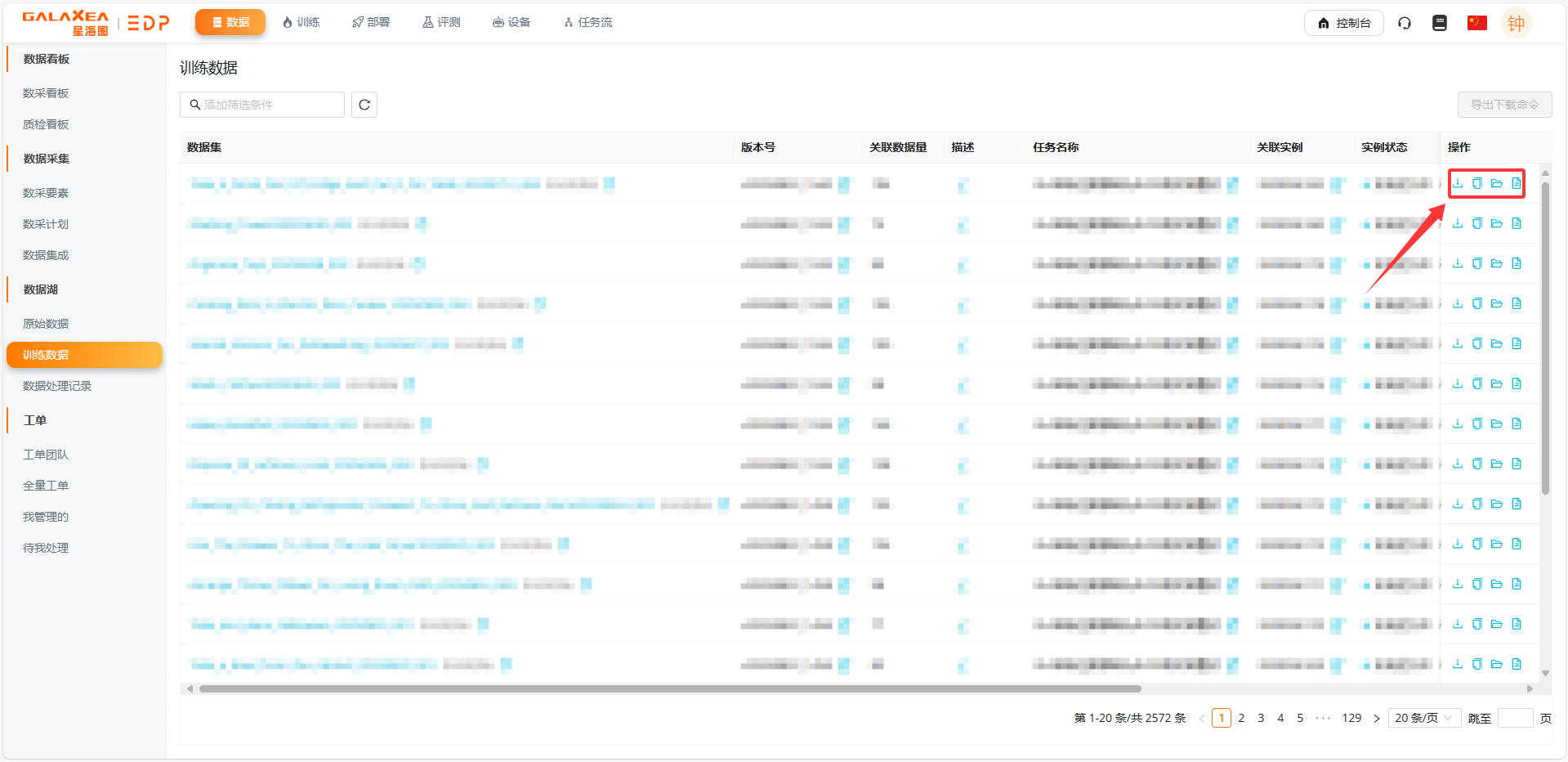The image size is (1568, 762).
Task: Switch to the 训练 top menu tab
Action: pos(302,22)
